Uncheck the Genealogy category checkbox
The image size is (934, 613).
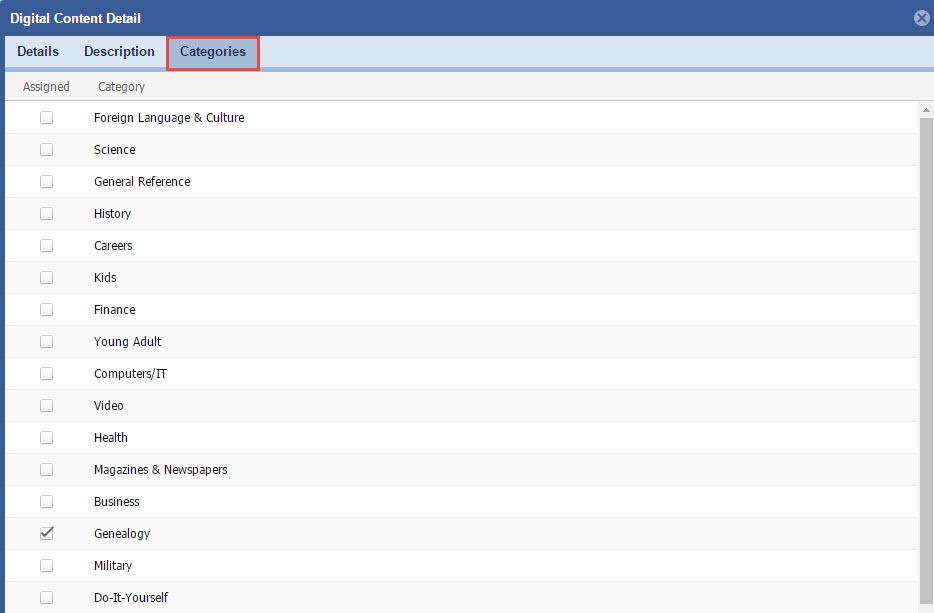click(46, 534)
